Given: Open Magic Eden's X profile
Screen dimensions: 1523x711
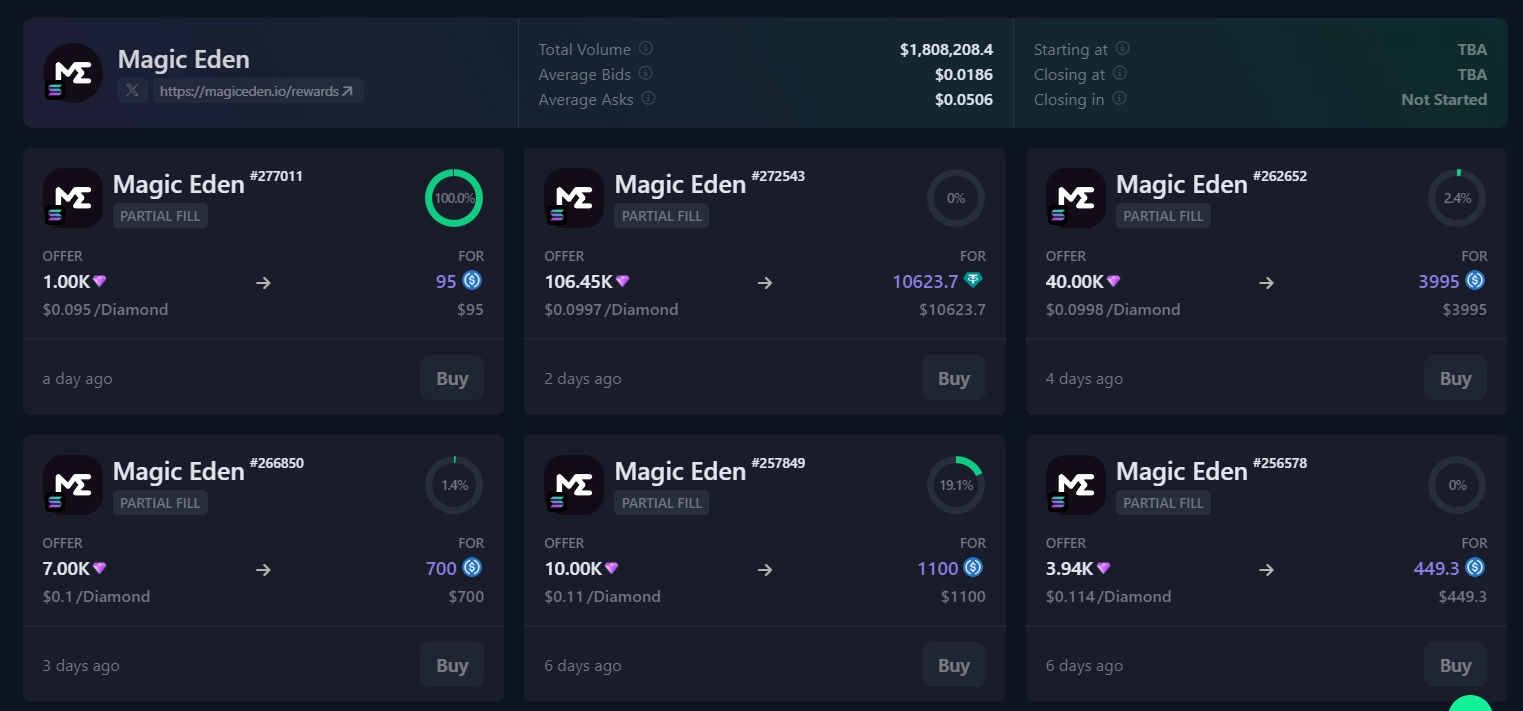Looking at the screenshot, I should pos(132,91).
